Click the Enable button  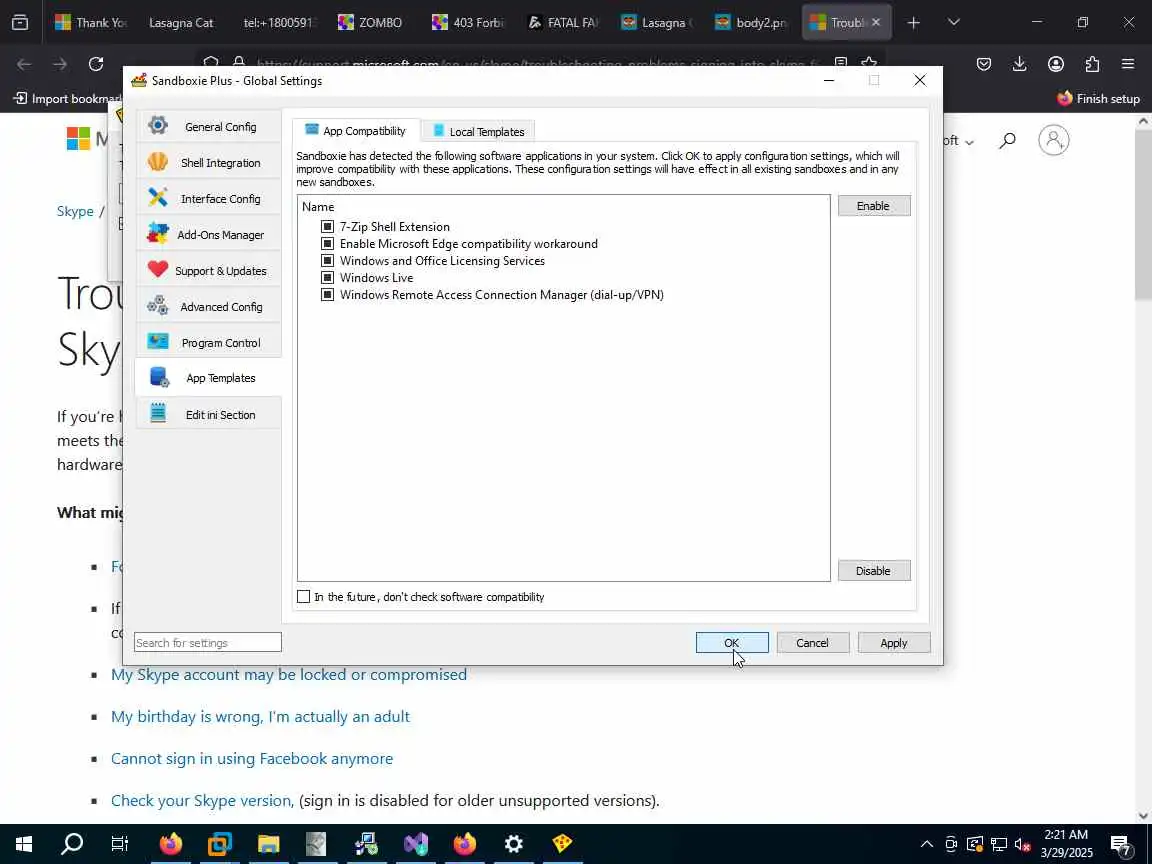874,206
